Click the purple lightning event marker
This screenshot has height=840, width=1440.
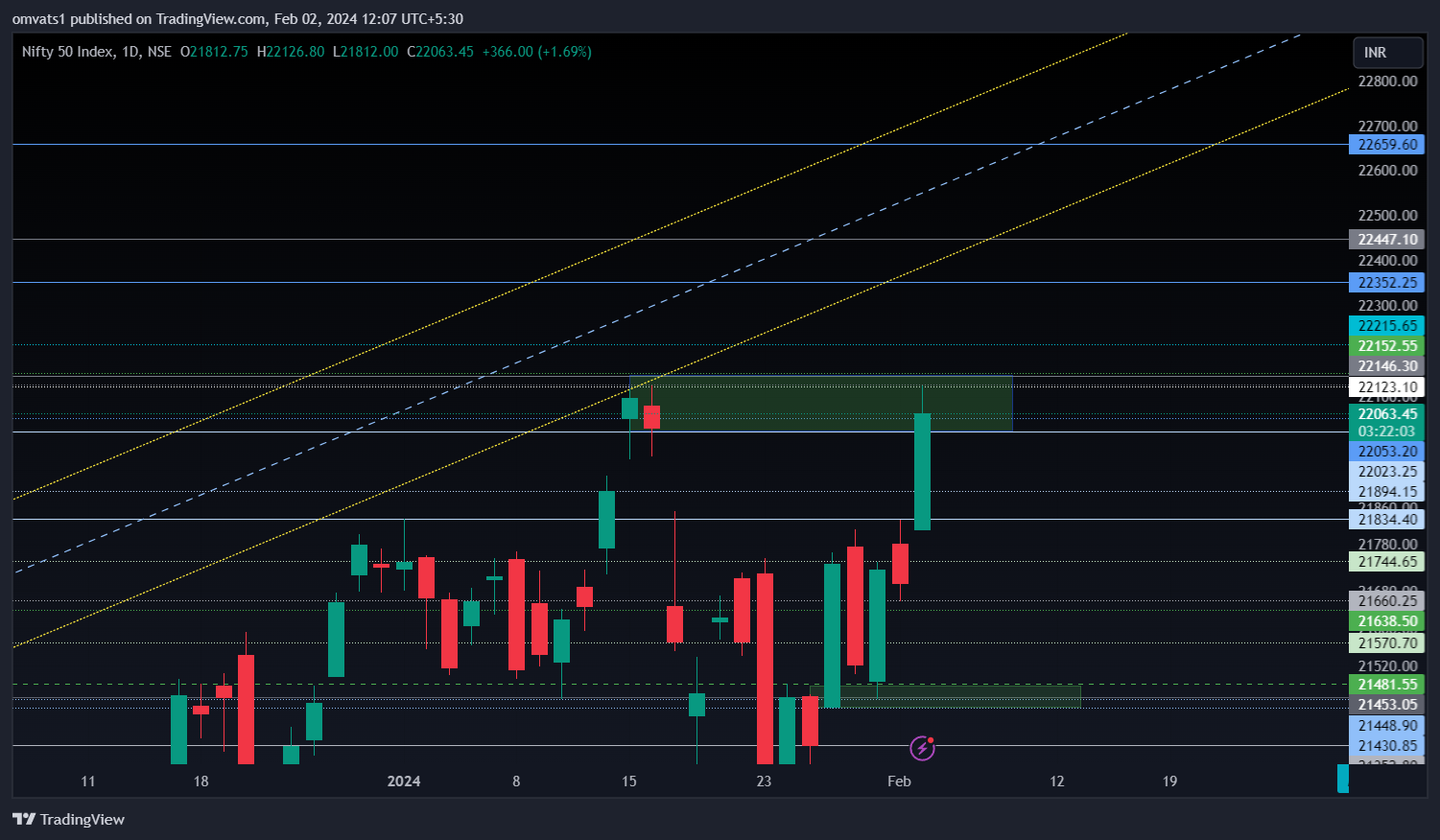click(922, 748)
